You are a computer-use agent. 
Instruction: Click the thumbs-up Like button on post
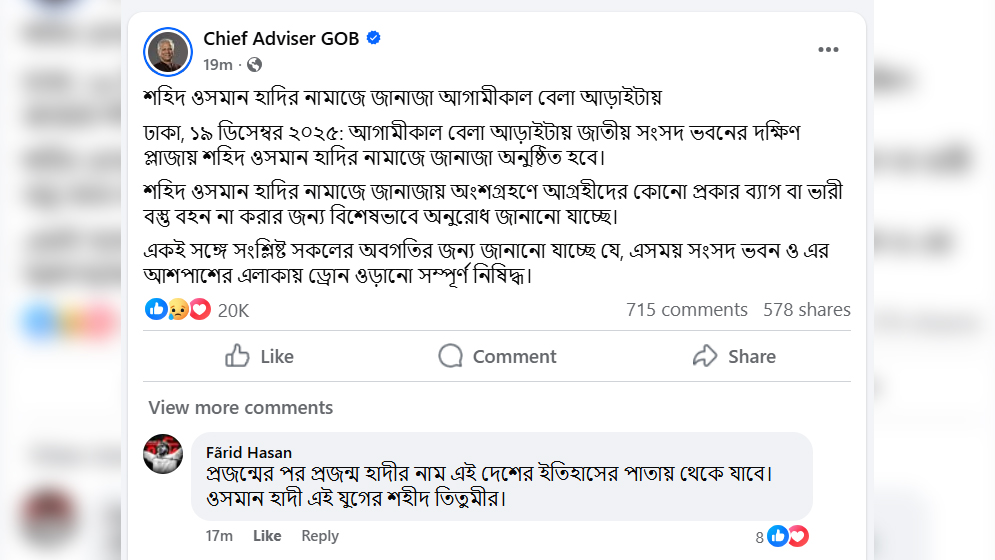tap(259, 356)
